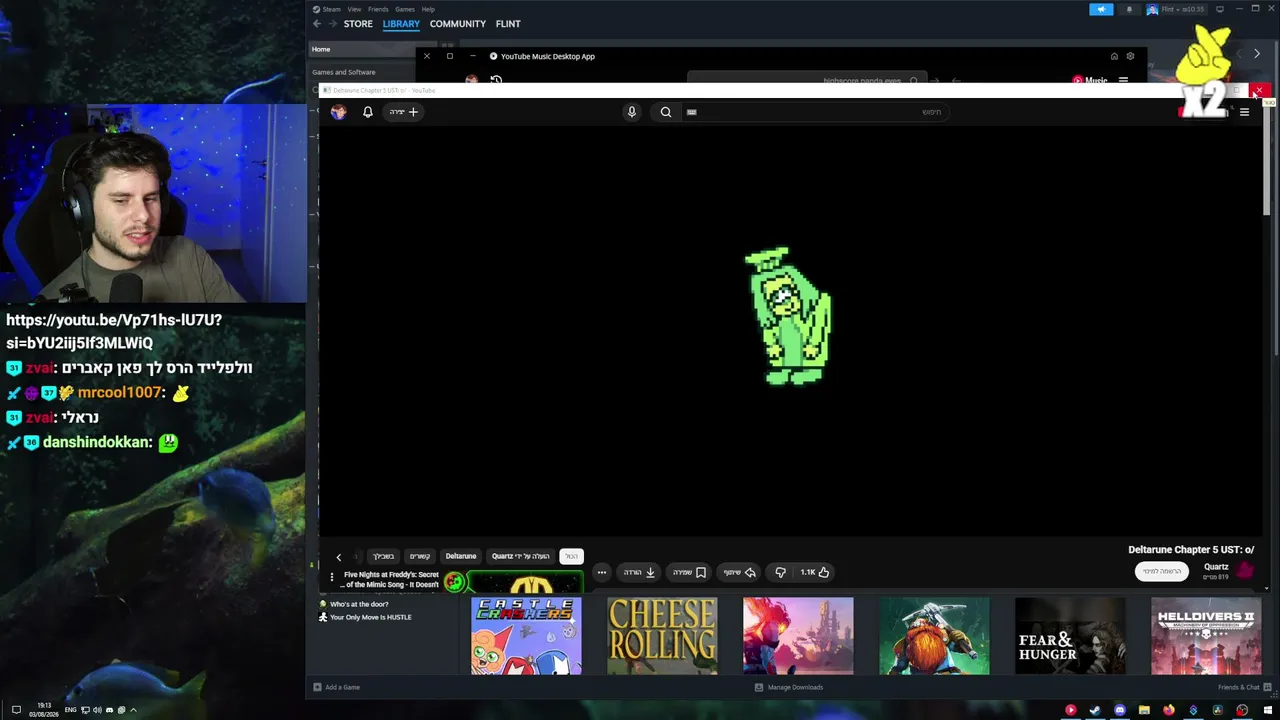Open the Fear & Hunger game cover

click(1070, 636)
